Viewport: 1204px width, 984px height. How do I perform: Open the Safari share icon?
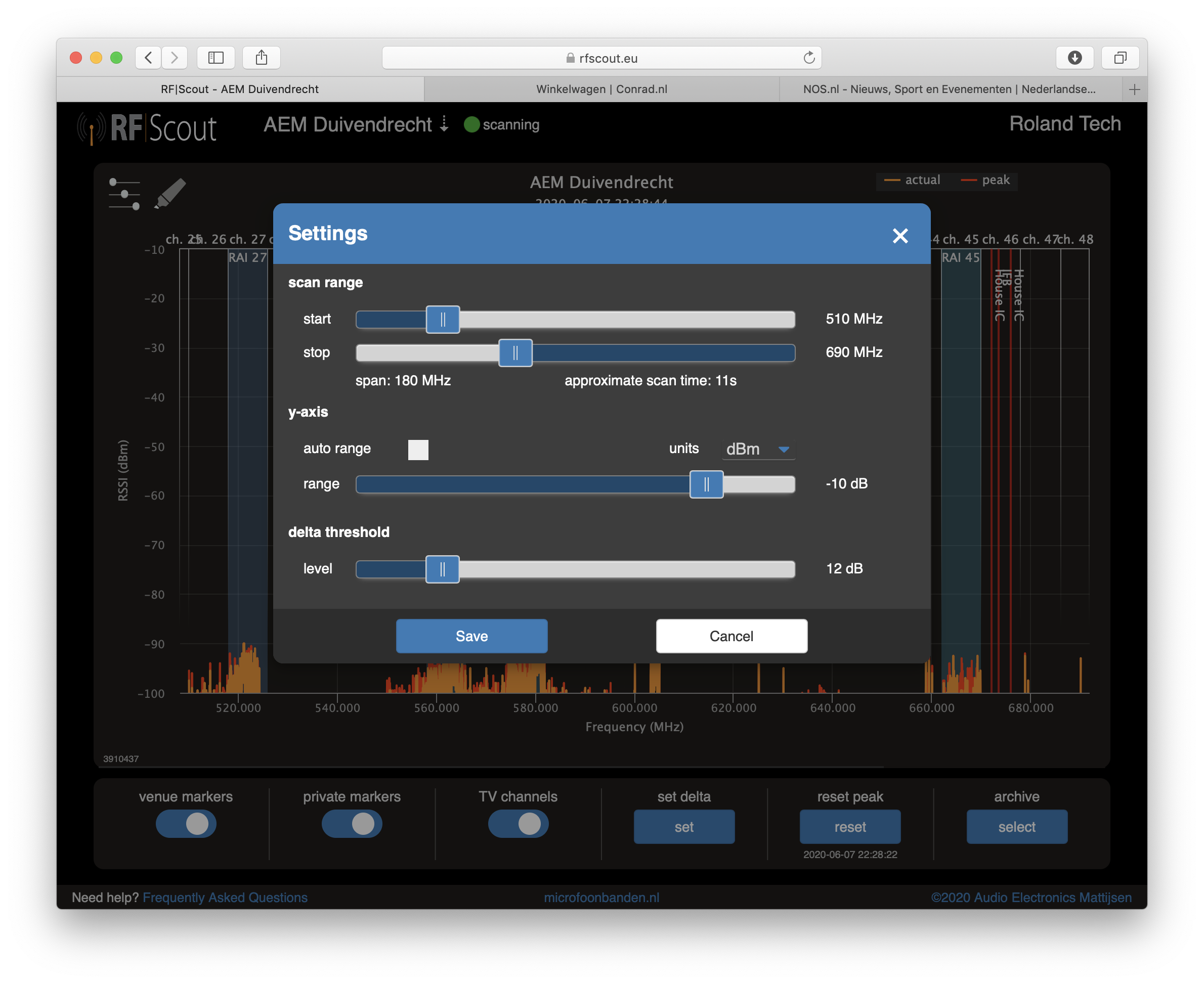(262, 57)
